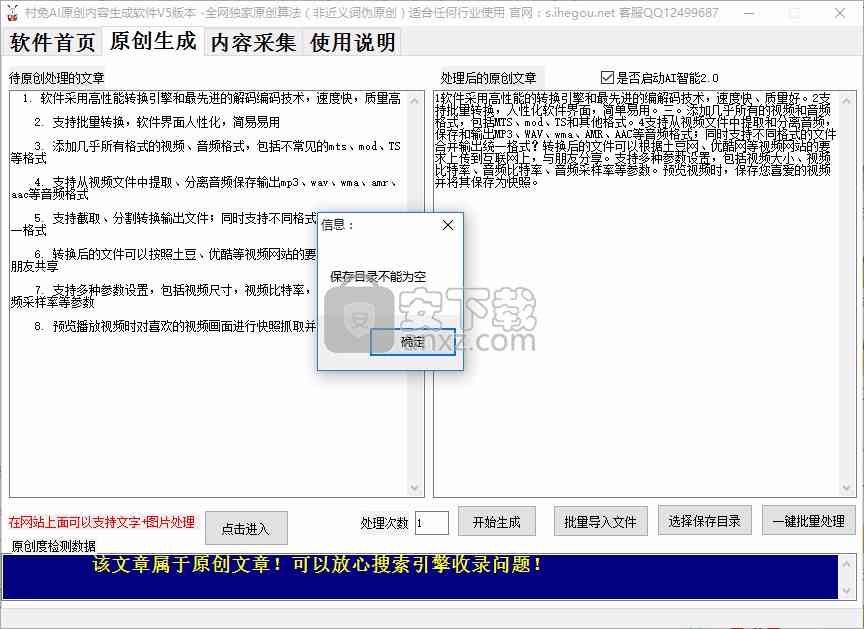
Task: Close the main application window
Action: coord(840,13)
